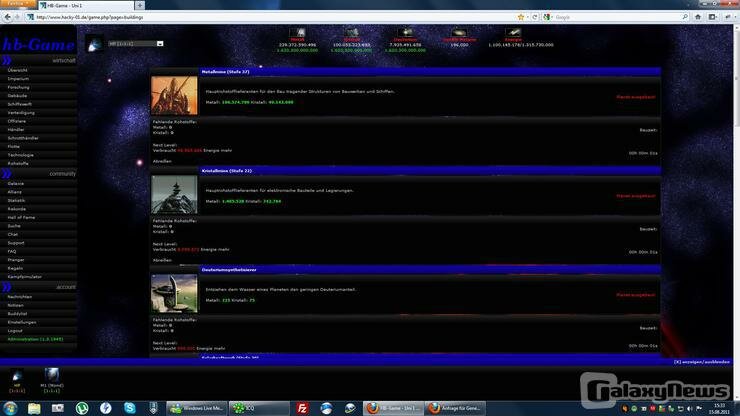Open Imperium in the sidebar
Screen dimensions: 740x416
coord(18,79)
